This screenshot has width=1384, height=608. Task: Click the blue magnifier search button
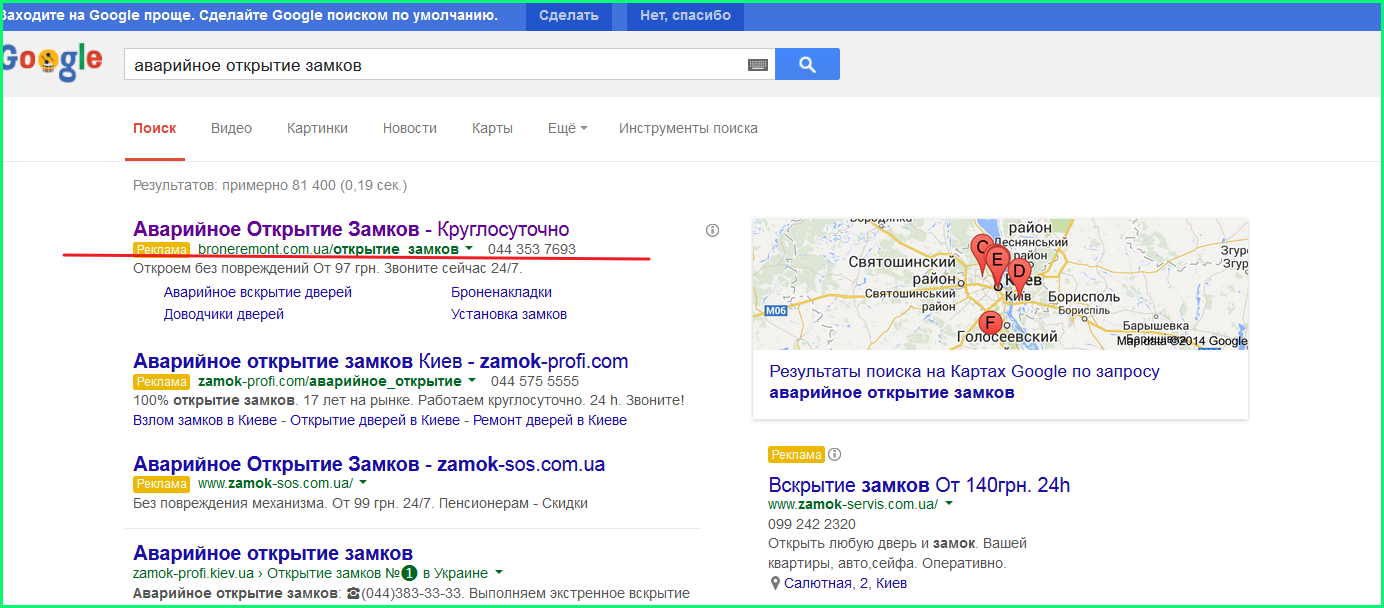click(807, 64)
